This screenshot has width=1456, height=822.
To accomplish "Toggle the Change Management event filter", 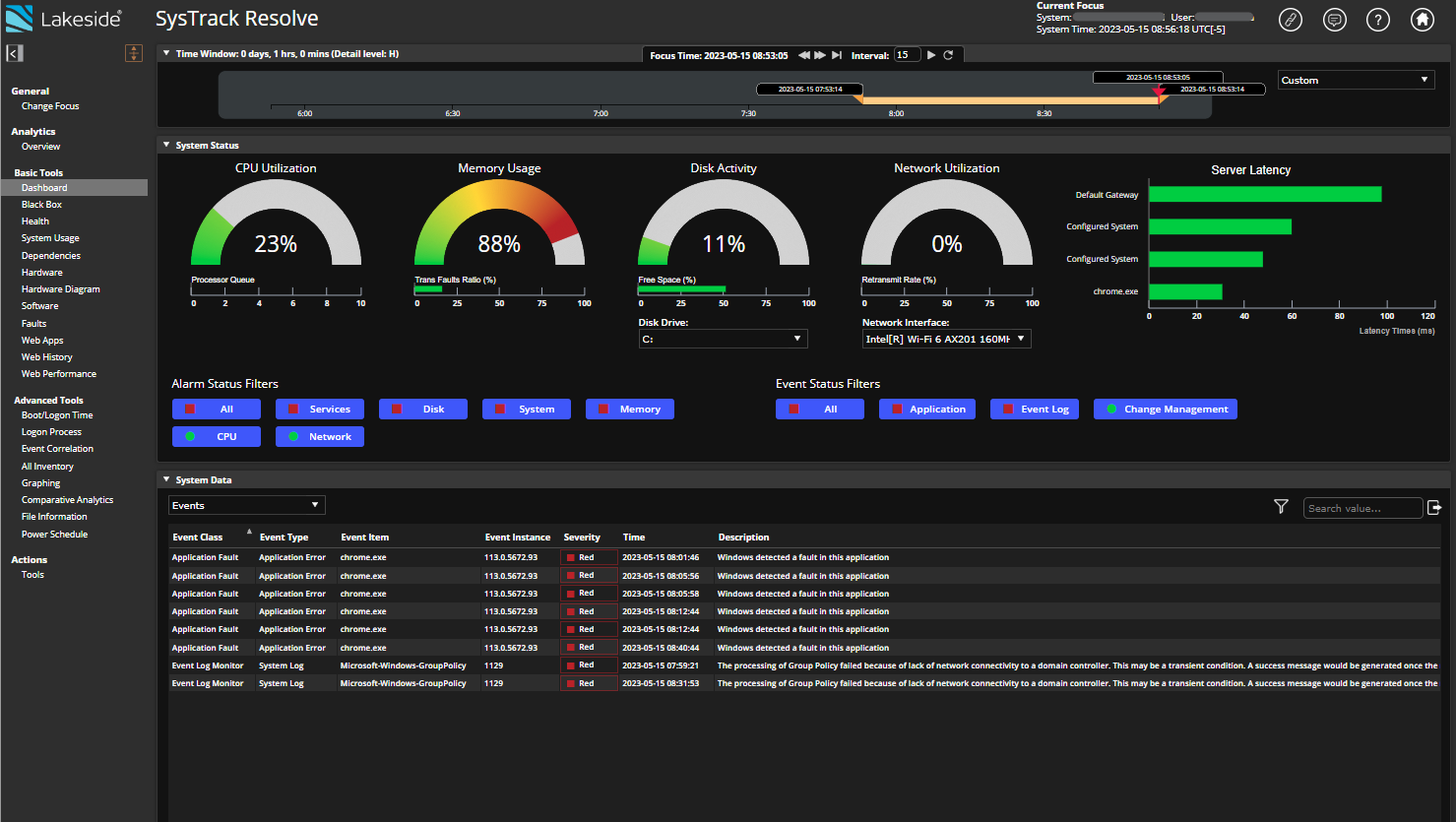I will [1166, 410].
